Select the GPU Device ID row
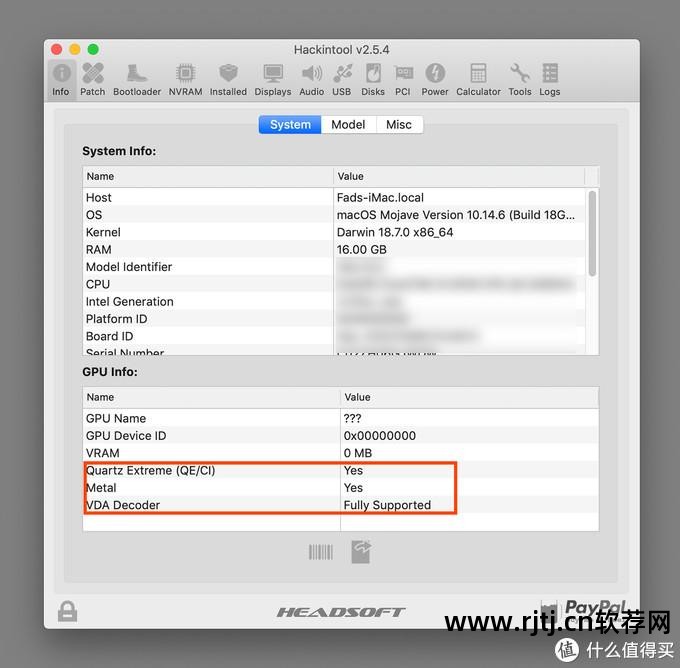680x668 pixels. tap(341, 436)
